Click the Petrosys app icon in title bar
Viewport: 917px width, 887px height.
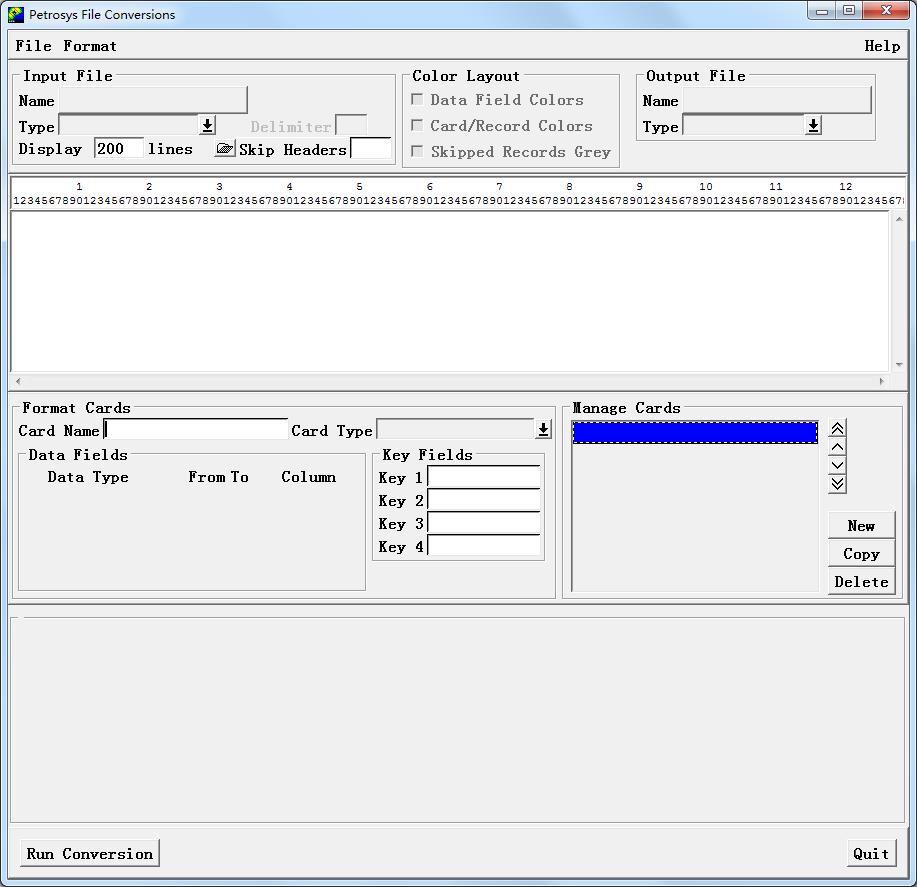(16, 15)
